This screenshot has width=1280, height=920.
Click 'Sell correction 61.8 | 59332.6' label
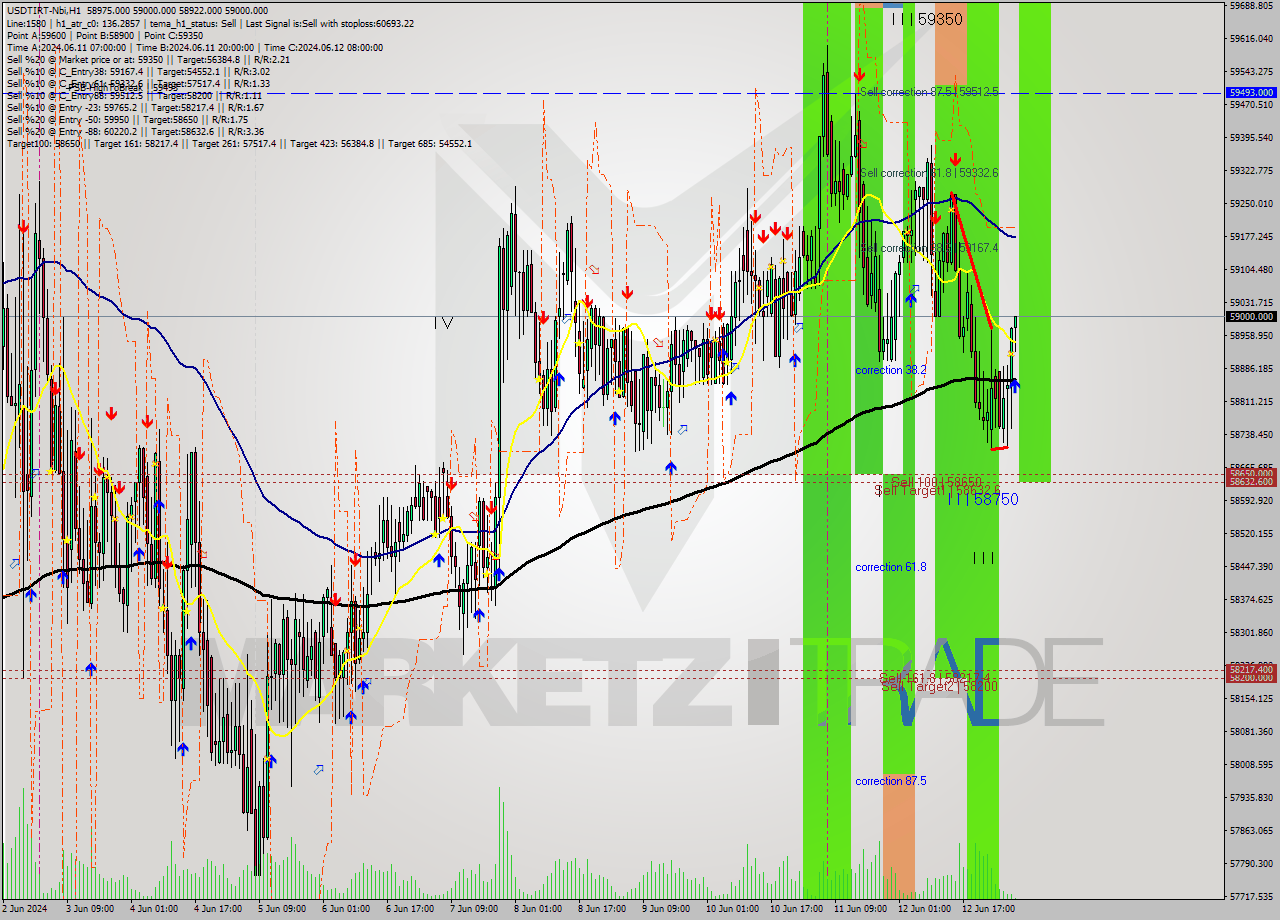click(929, 173)
